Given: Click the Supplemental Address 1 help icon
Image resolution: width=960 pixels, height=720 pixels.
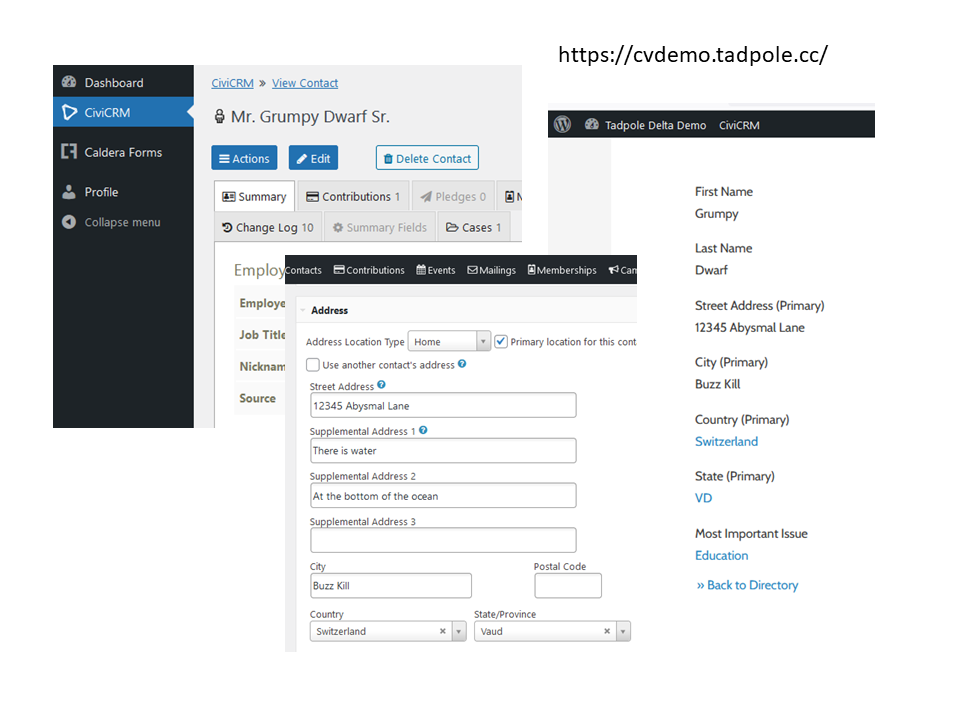Looking at the screenshot, I should [x=423, y=430].
